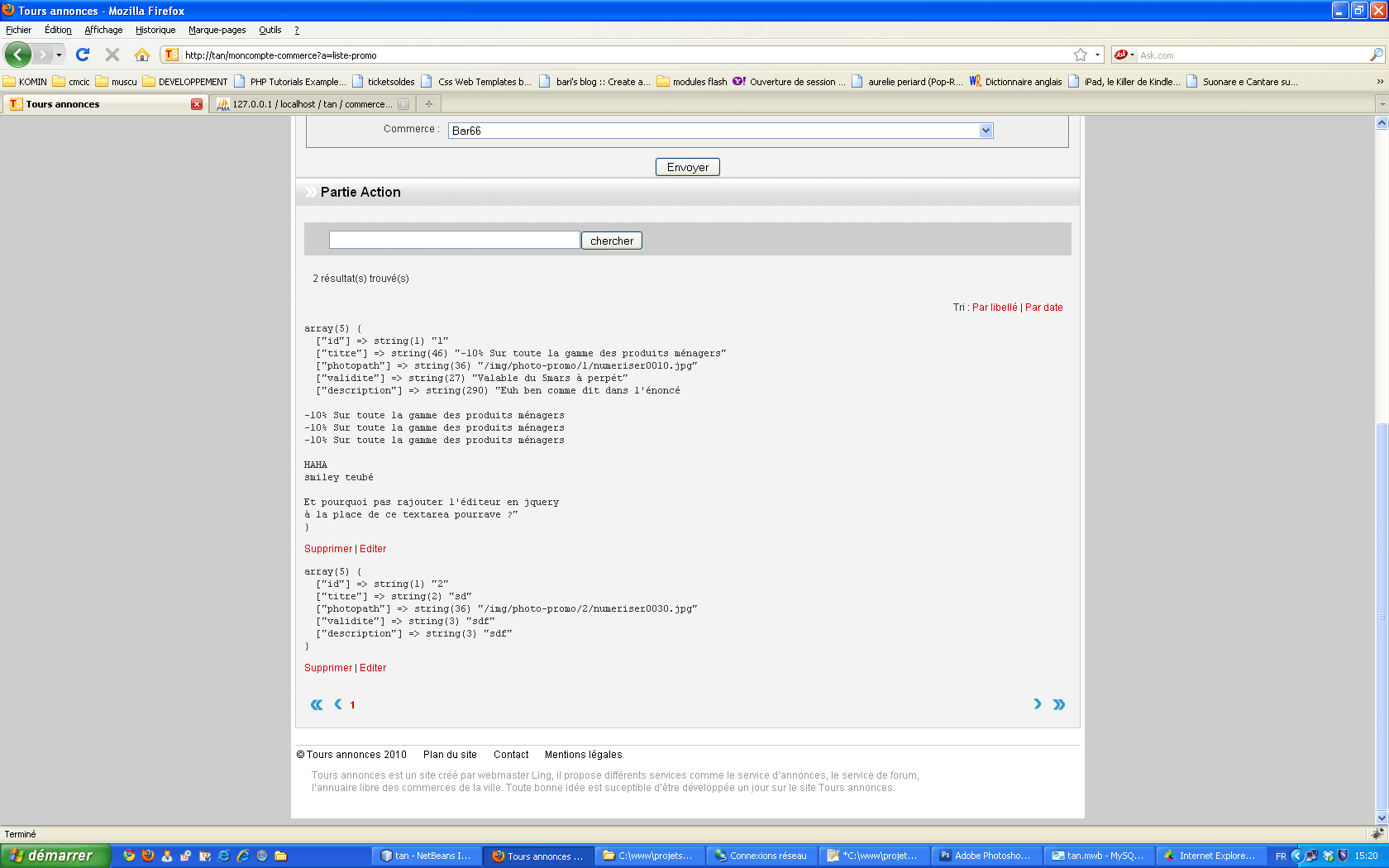Go to the next page with single-right arrow

(x=1038, y=704)
